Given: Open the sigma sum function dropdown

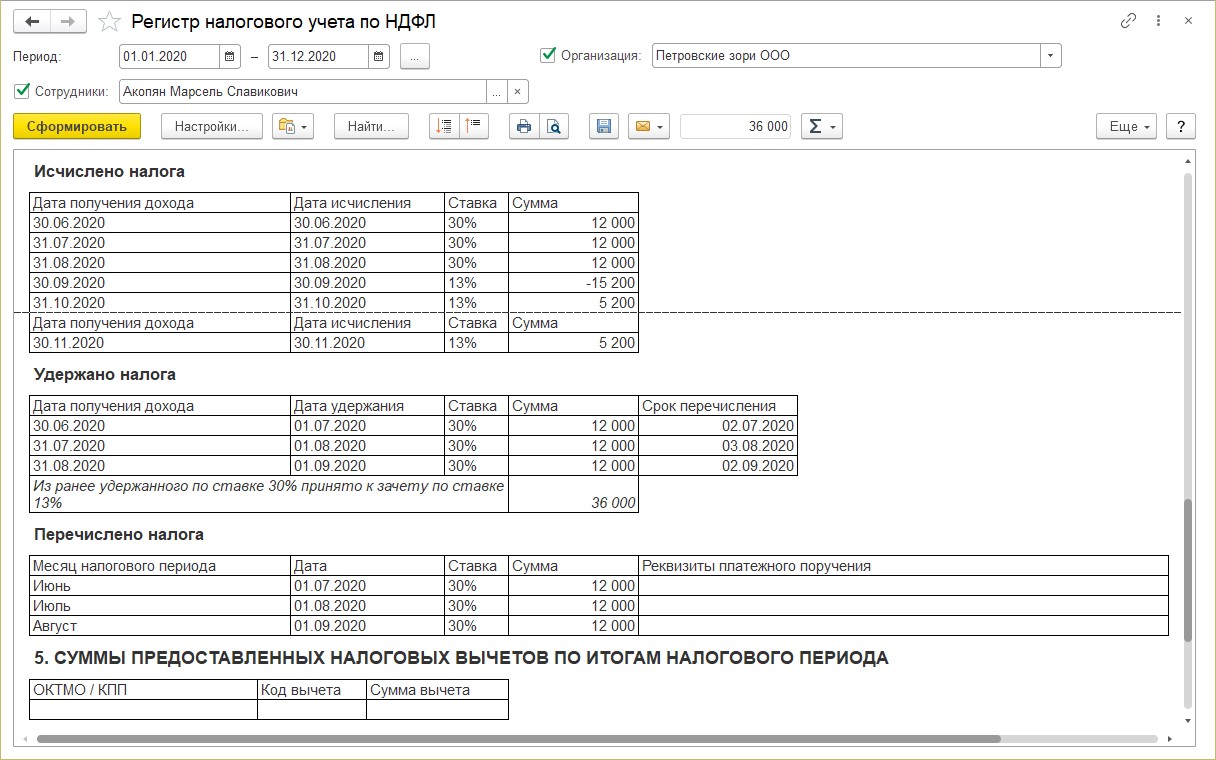Looking at the screenshot, I should point(823,126).
